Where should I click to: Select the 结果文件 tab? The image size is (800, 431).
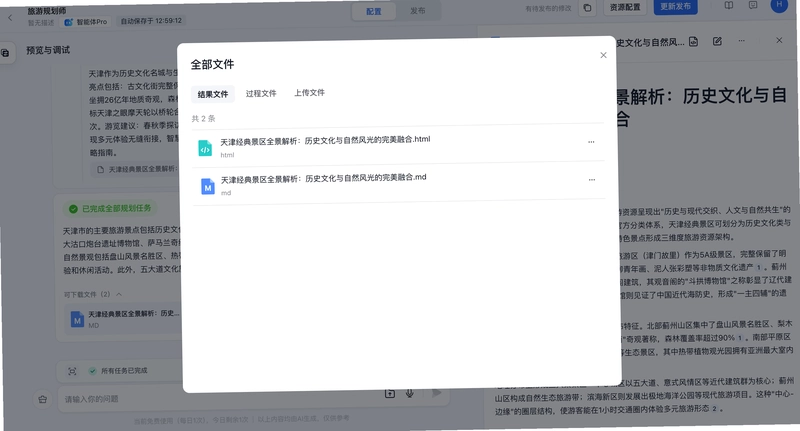[213, 94]
